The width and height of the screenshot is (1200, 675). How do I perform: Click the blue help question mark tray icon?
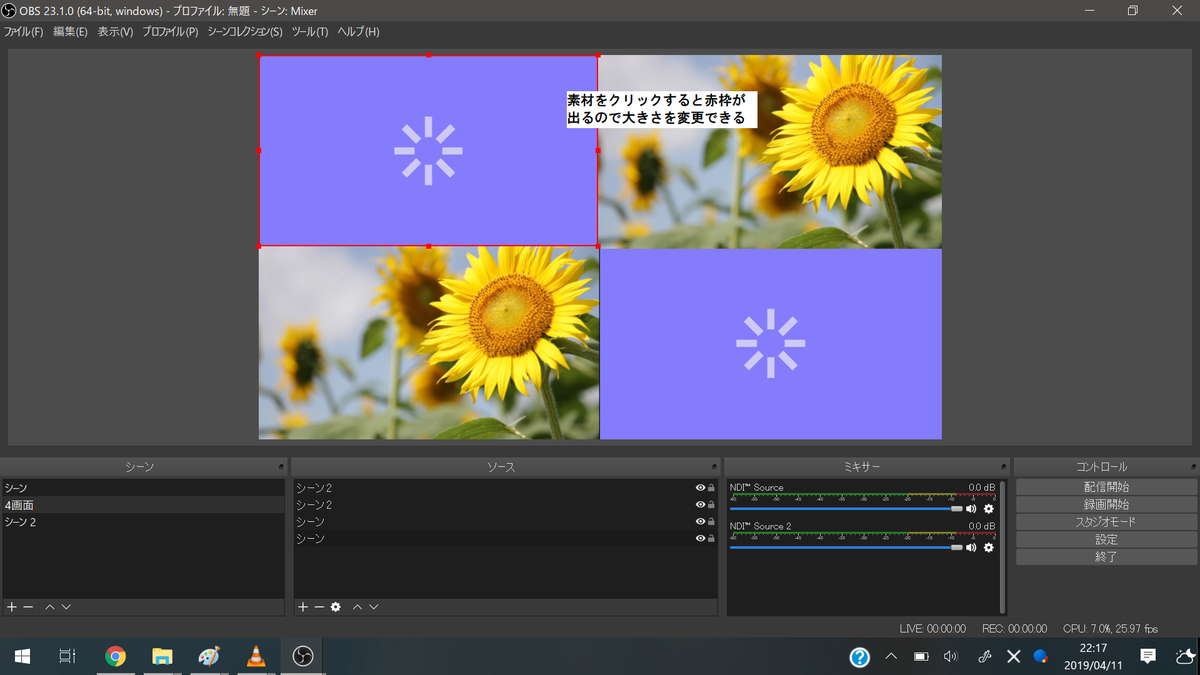coord(860,657)
